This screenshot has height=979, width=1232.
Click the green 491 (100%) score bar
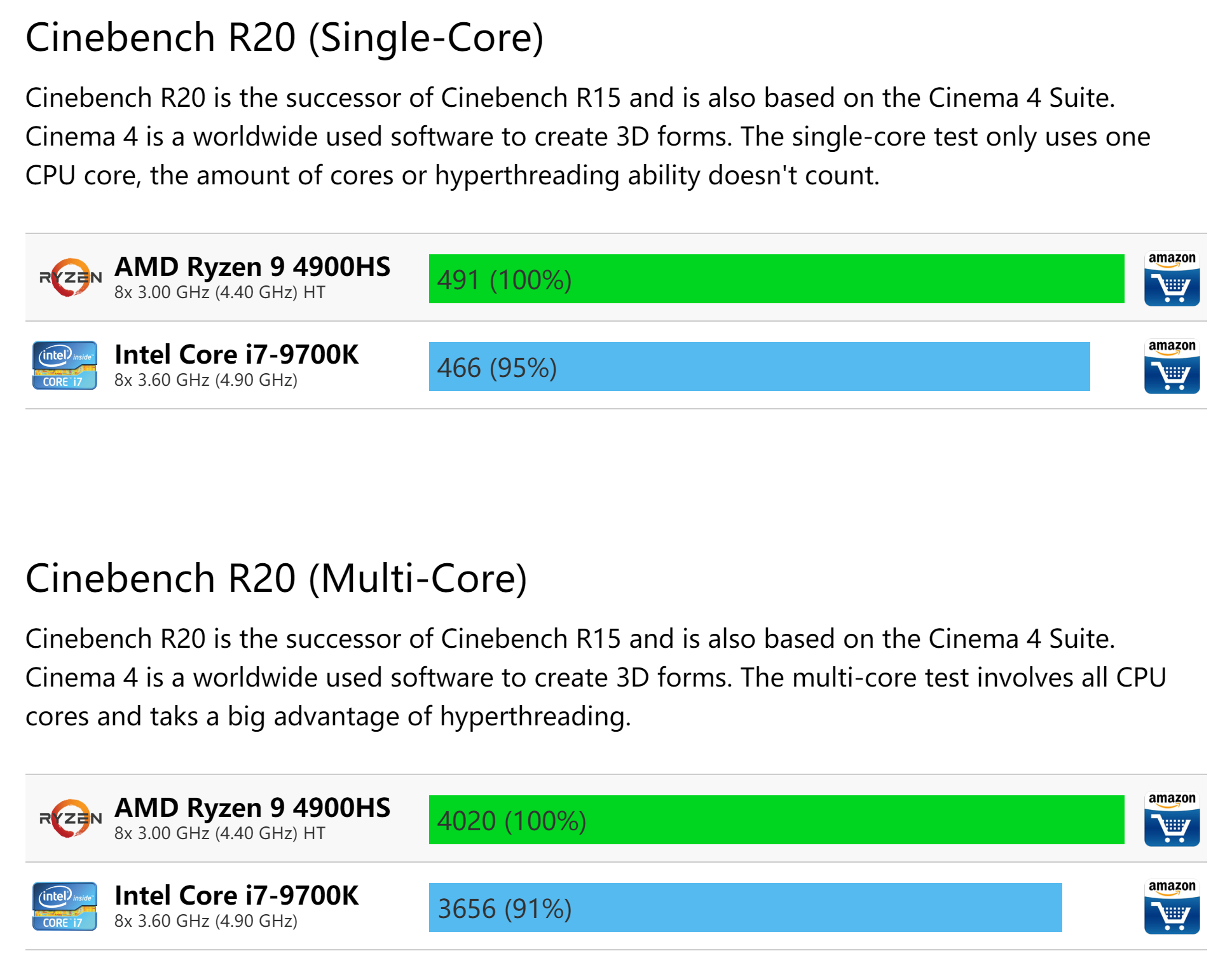click(776, 279)
